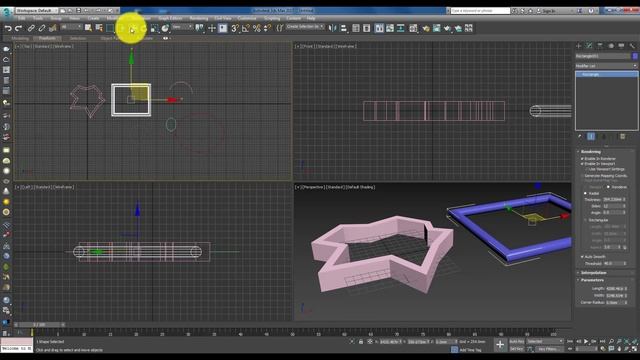Click Use Pivot Point Center button
Image resolution: width=640 pixels, height=360 pixels.
(199, 28)
